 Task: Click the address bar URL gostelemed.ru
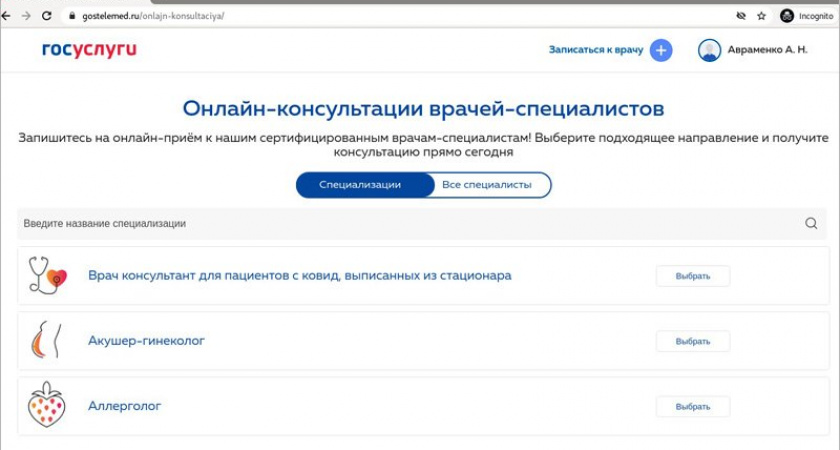[153, 16]
